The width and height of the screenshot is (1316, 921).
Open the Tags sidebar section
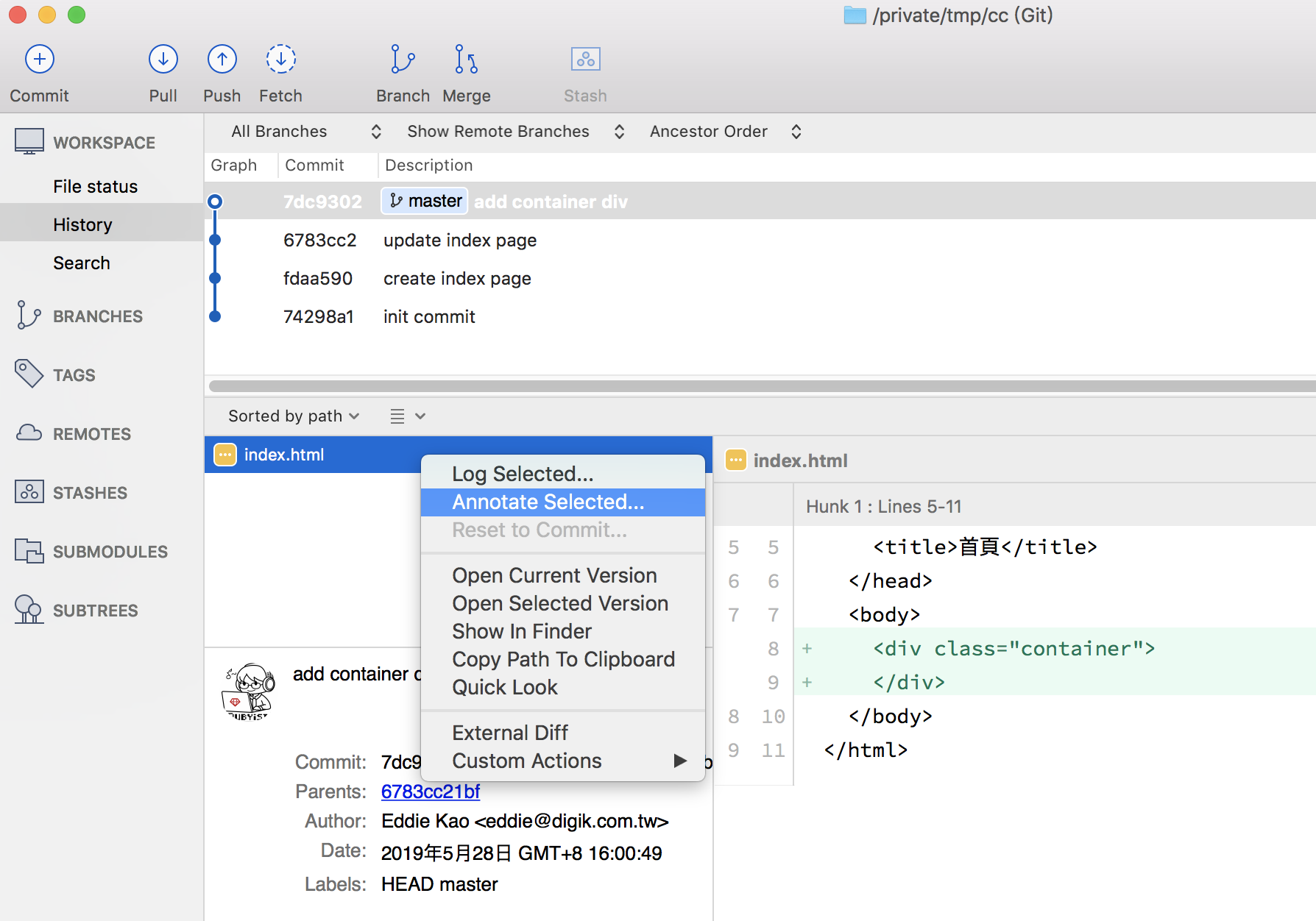[x=74, y=375]
